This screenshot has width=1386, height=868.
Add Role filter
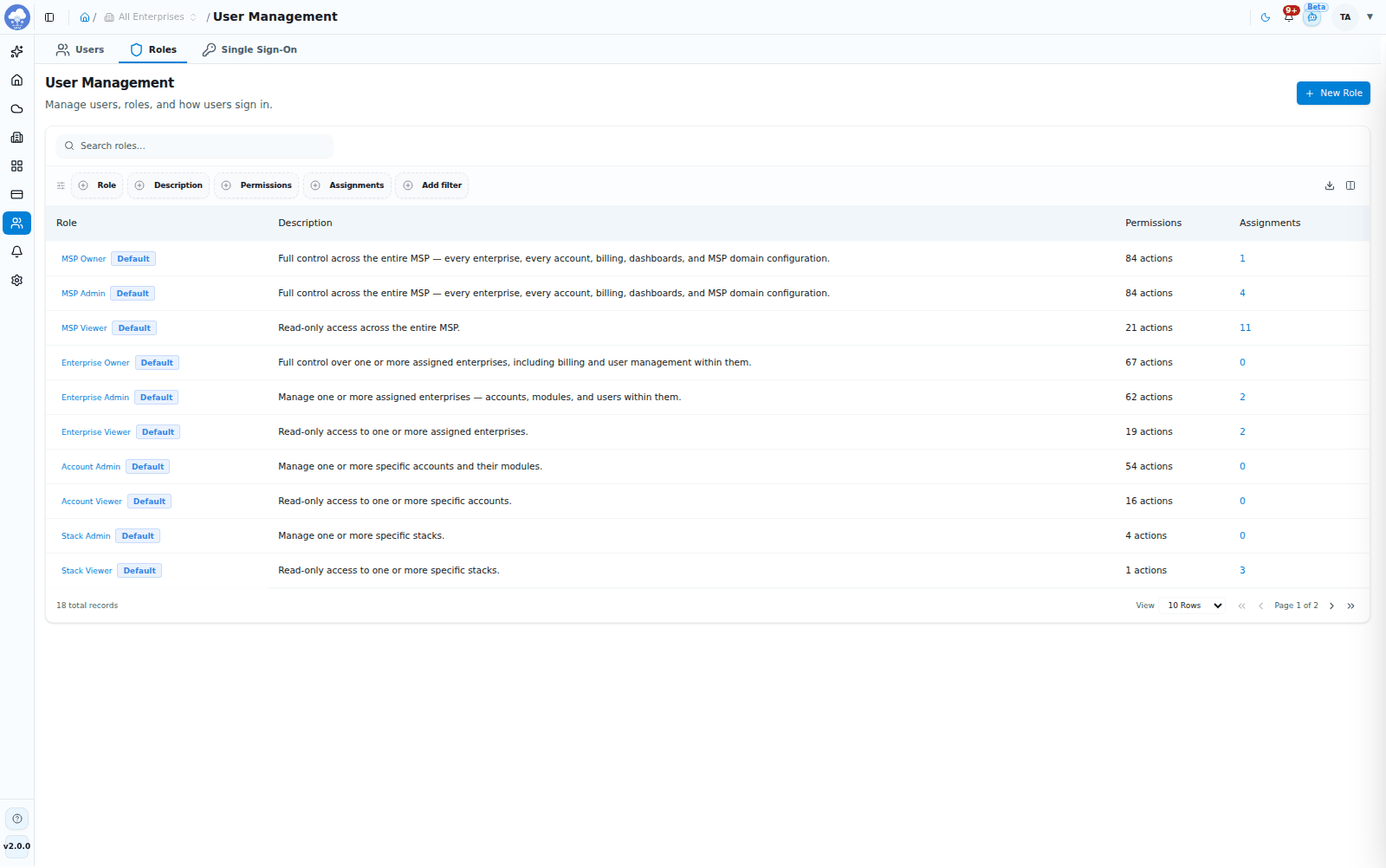(x=97, y=185)
